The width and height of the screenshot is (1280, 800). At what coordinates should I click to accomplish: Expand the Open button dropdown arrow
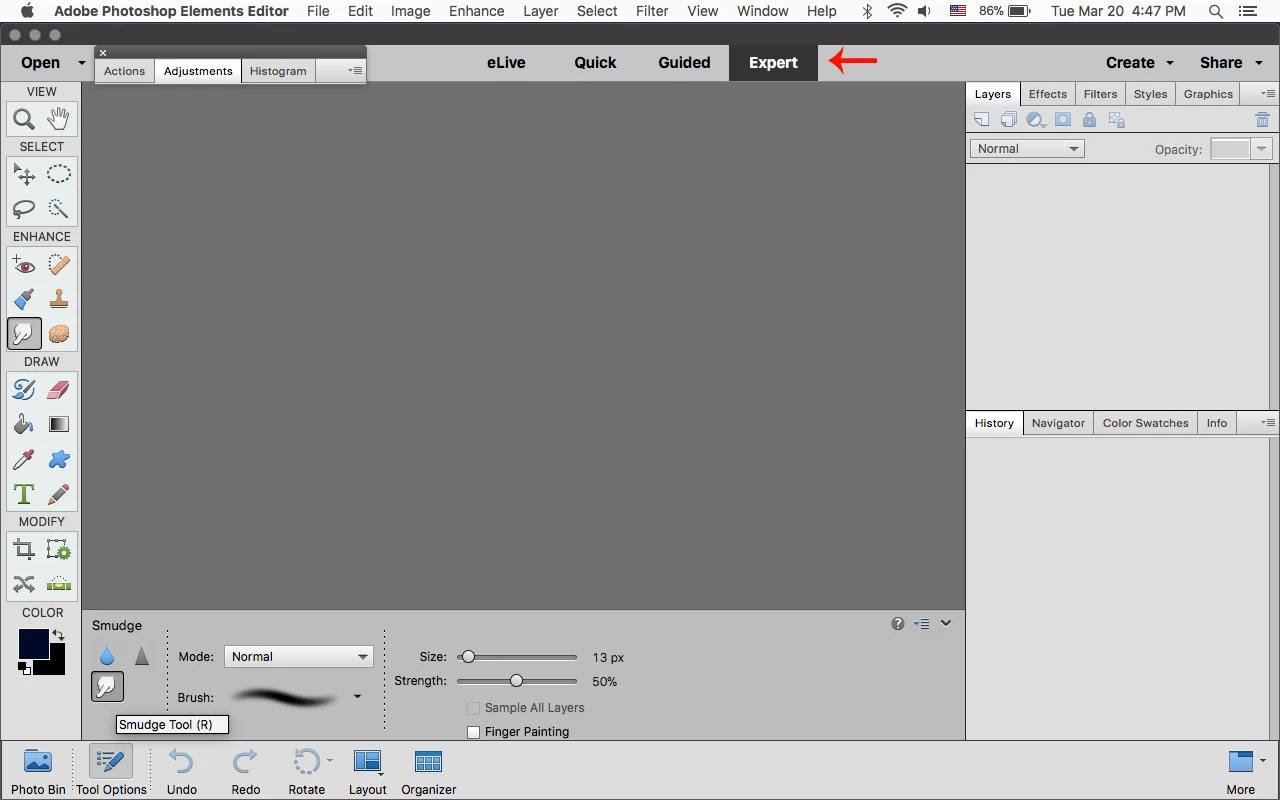pyautogui.click(x=82, y=63)
